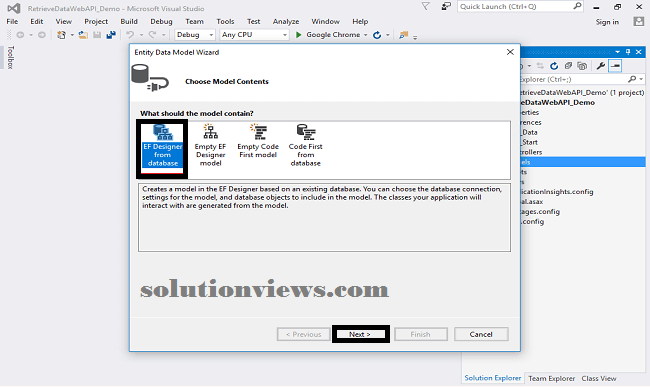Viewport: 650px width, 387px height.
Task: Click Collapse All icon in Solution Explorer
Action: click(568, 66)
